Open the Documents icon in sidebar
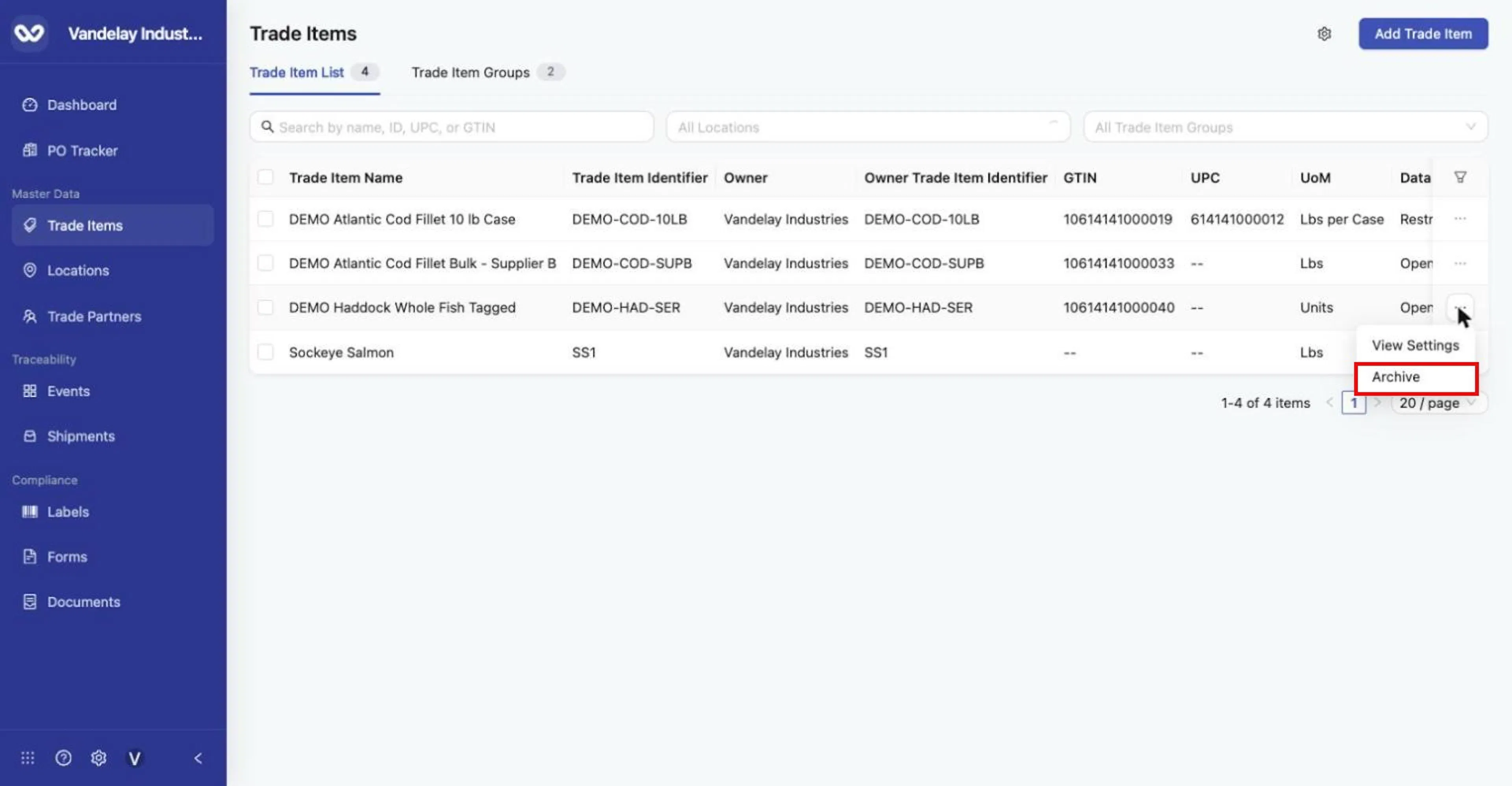 click(30, 602)
